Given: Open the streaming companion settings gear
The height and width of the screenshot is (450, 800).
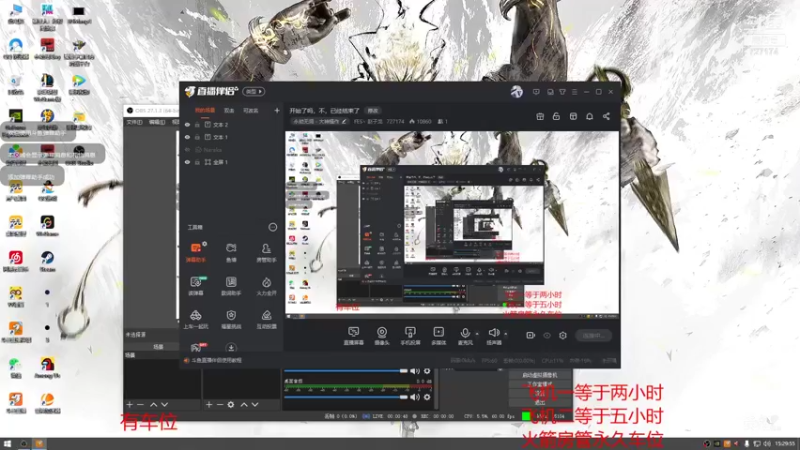Looking at the screenshot, I should pyautogui.click(x=563, y=335).
